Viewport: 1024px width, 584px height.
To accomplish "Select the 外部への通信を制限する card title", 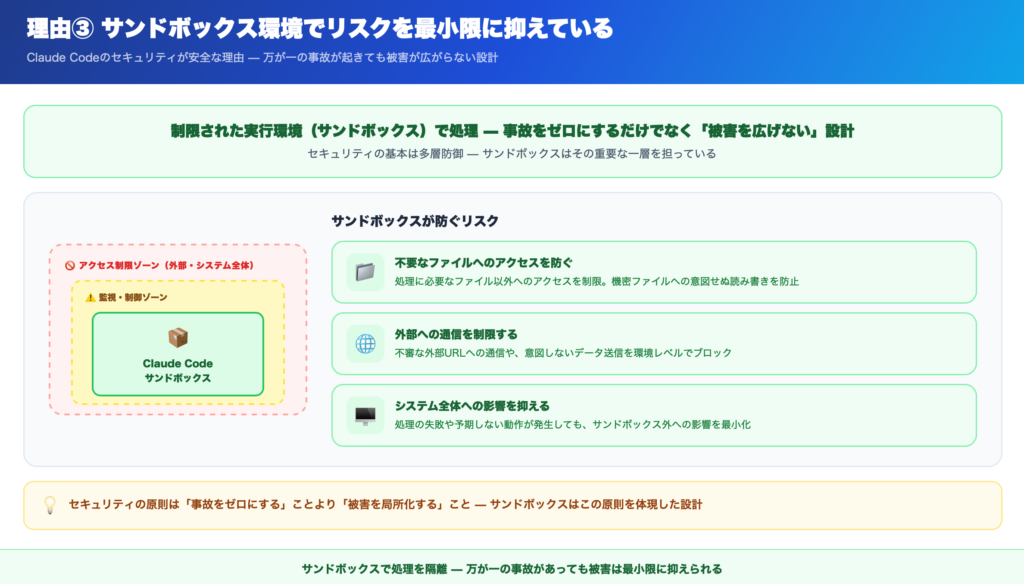I will point(456,334).
